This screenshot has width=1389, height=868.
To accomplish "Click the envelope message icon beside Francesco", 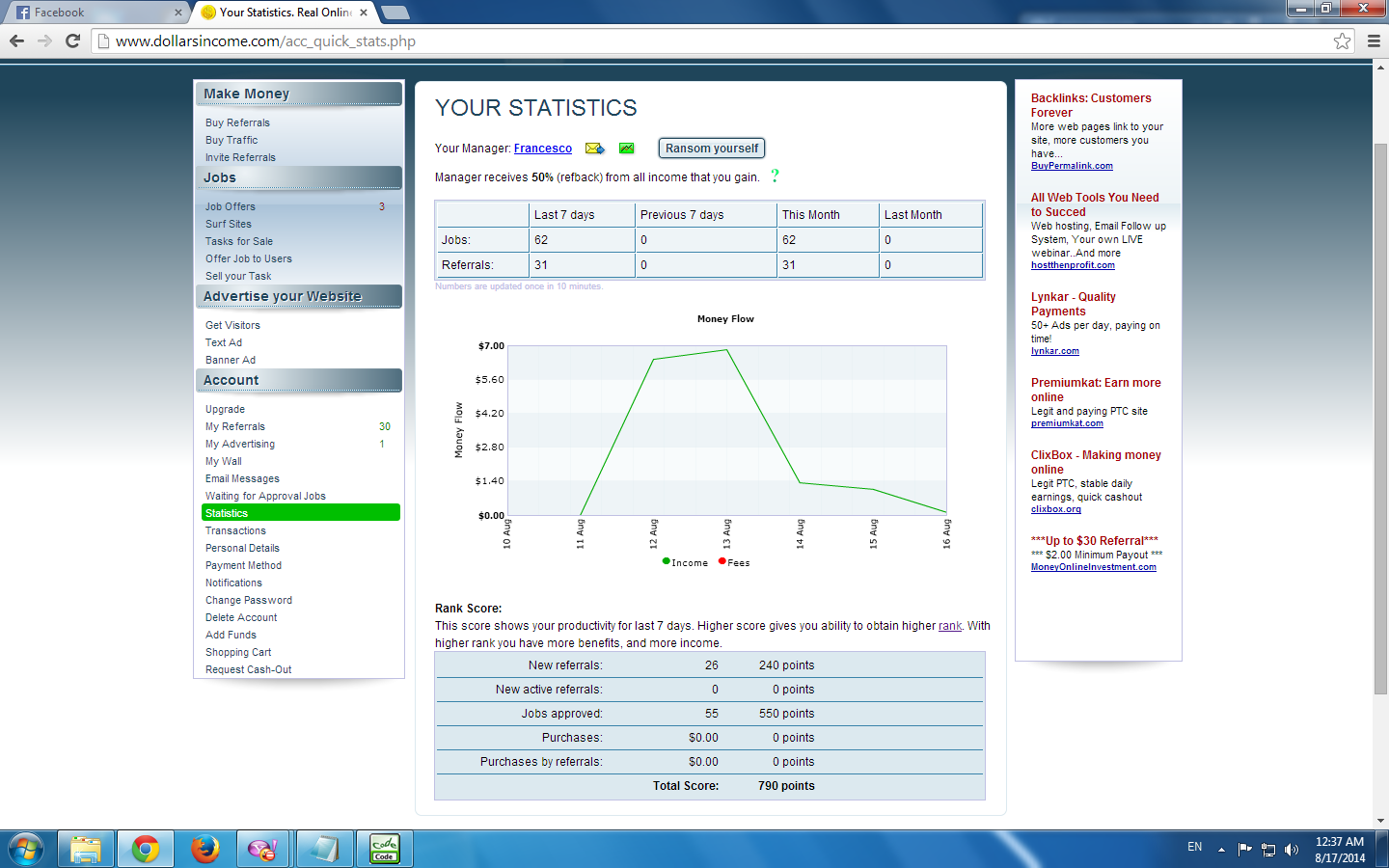I will tap(594, 149).
